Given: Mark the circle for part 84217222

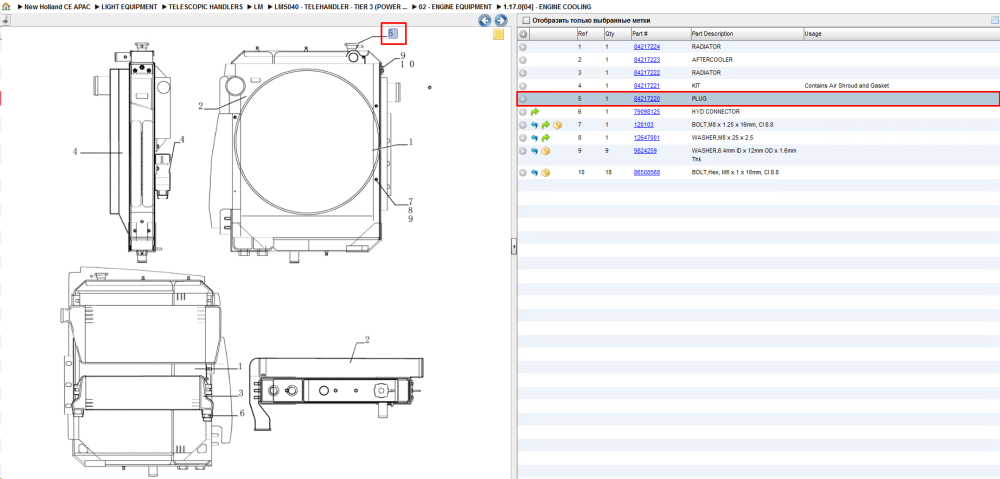Looking at the screenshot, I should [523, 73].
